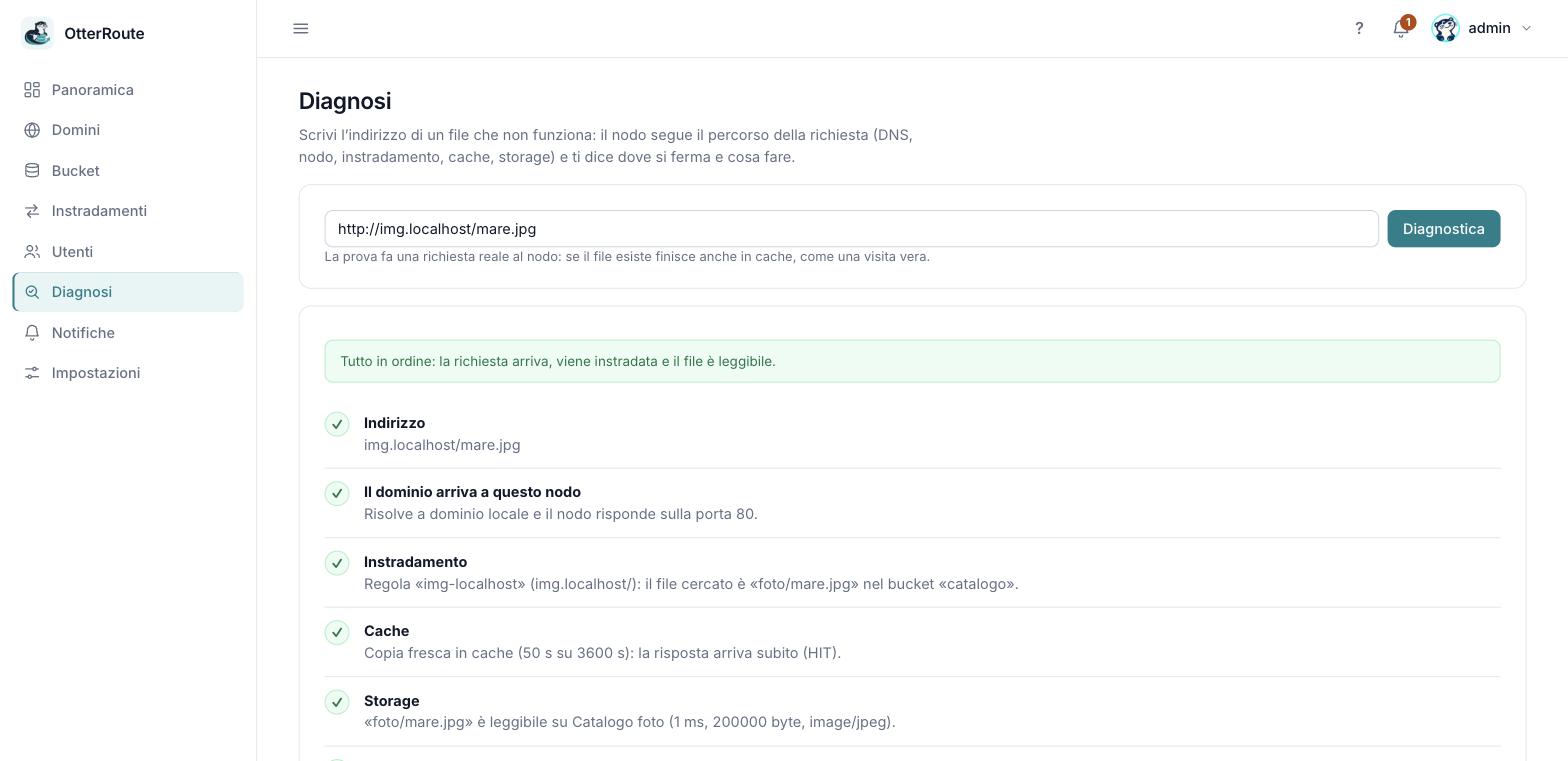
Task: Click the Instradamenti arrows icon
Action: (32, 211)
